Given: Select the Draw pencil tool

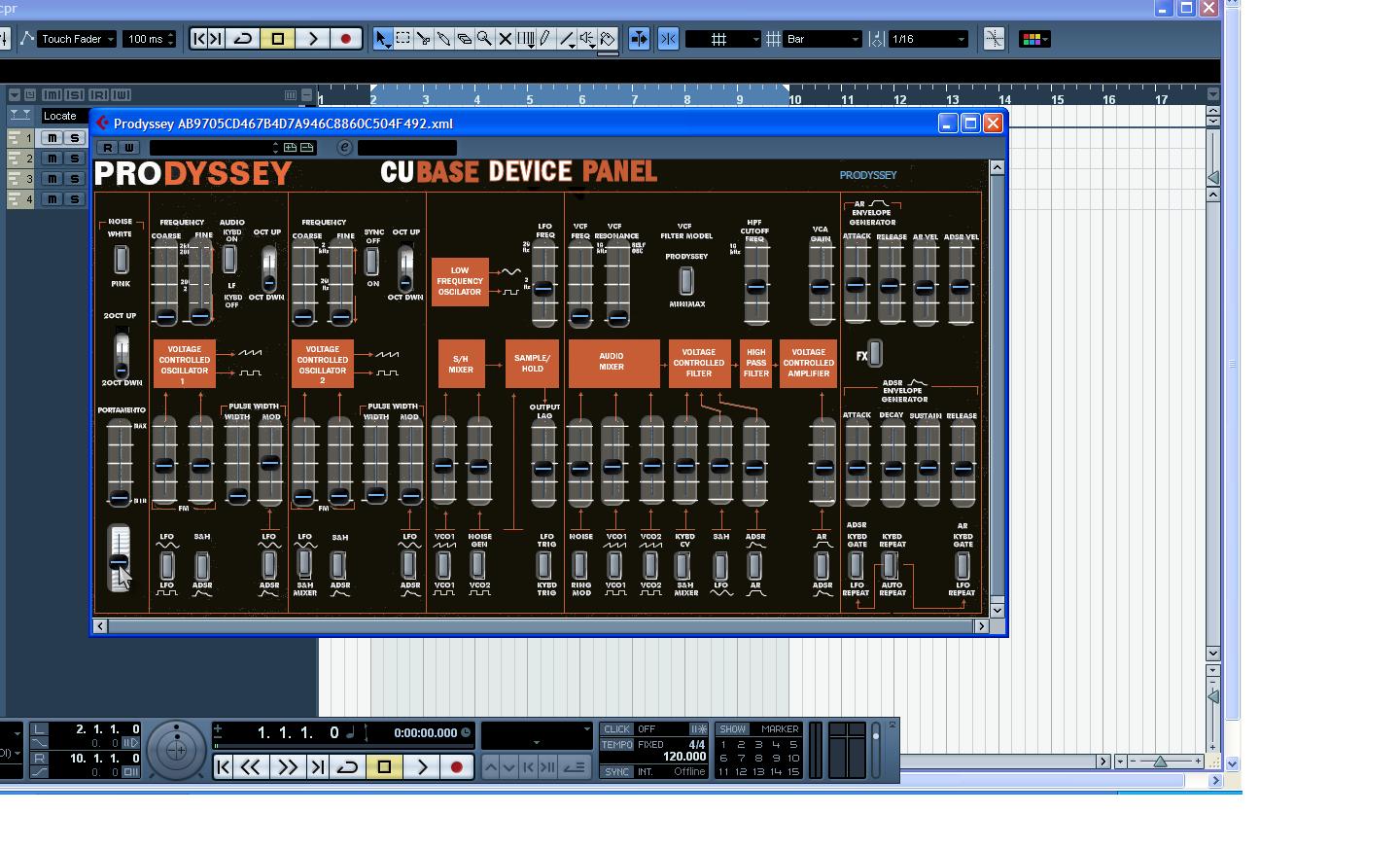Looking at the screenshot, I should 545,39.
